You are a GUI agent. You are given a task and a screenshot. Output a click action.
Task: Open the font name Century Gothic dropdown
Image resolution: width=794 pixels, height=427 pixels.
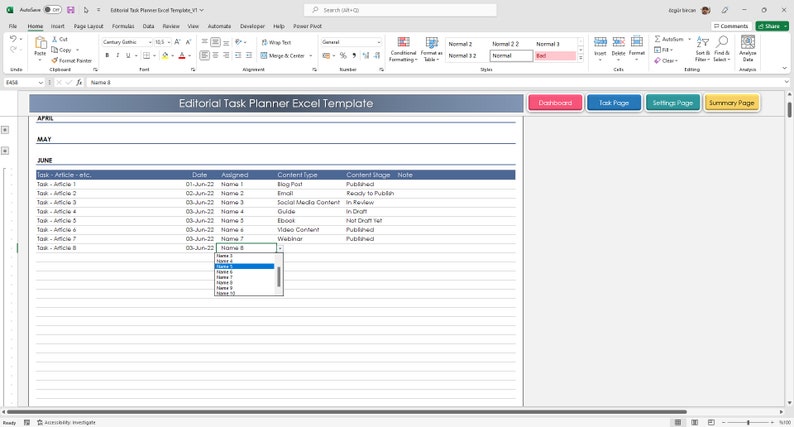[150, 42]
